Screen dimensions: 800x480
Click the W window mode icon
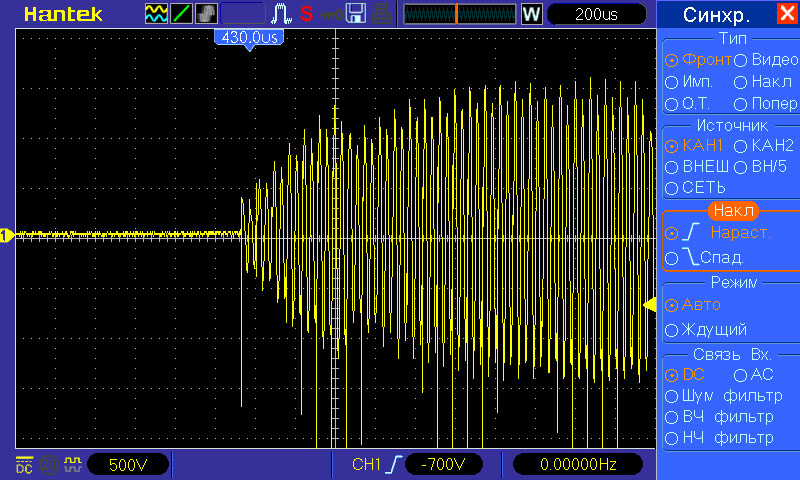[x=531, y=14]
